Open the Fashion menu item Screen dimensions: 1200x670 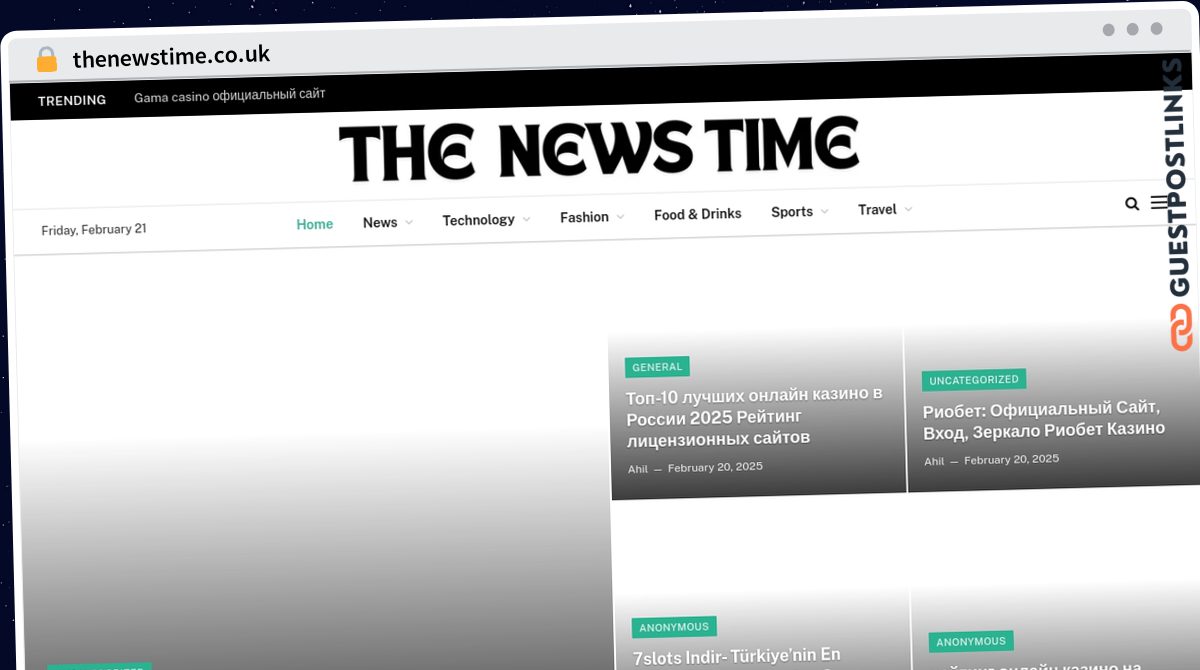click(584, 217)
